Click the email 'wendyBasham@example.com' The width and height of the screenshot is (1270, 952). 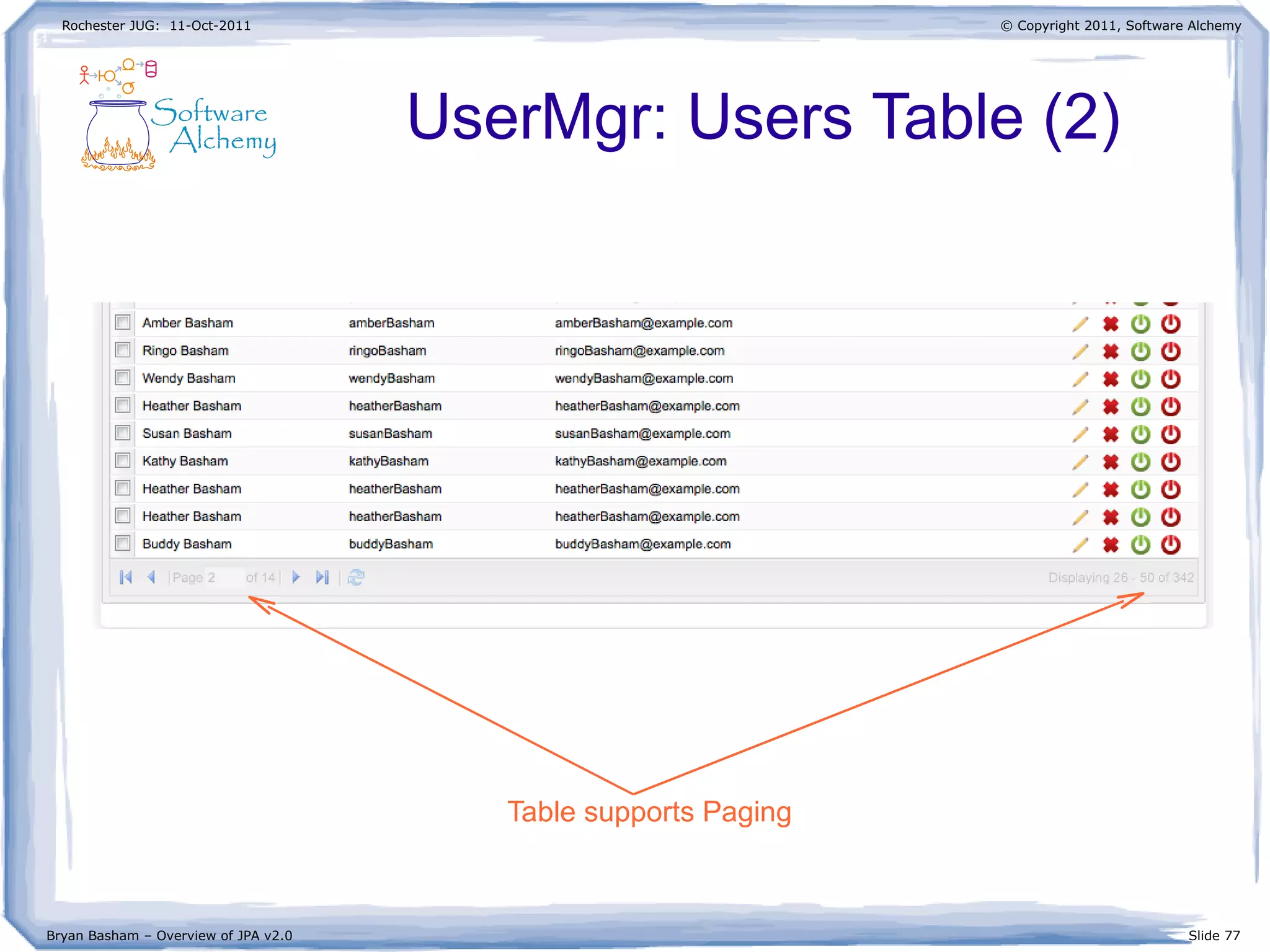coord(644,379)
